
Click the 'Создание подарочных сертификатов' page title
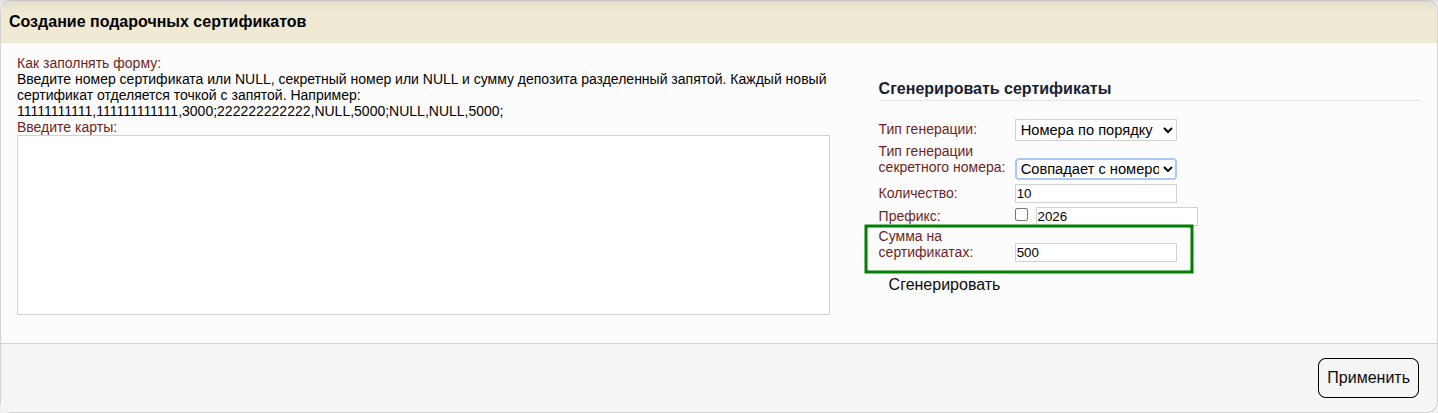[x=157, y=21]
